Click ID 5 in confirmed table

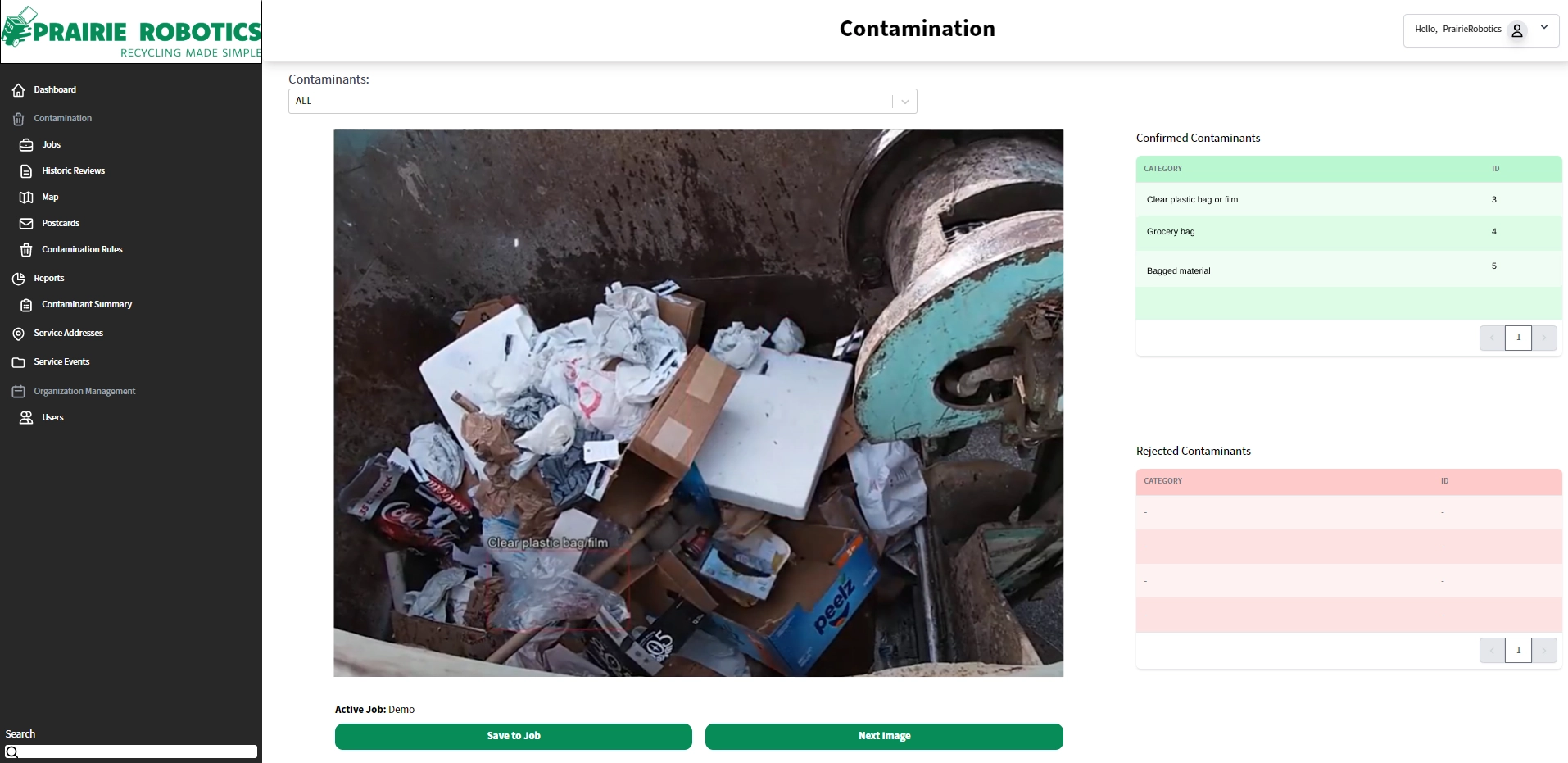(x=1494, y=266)
